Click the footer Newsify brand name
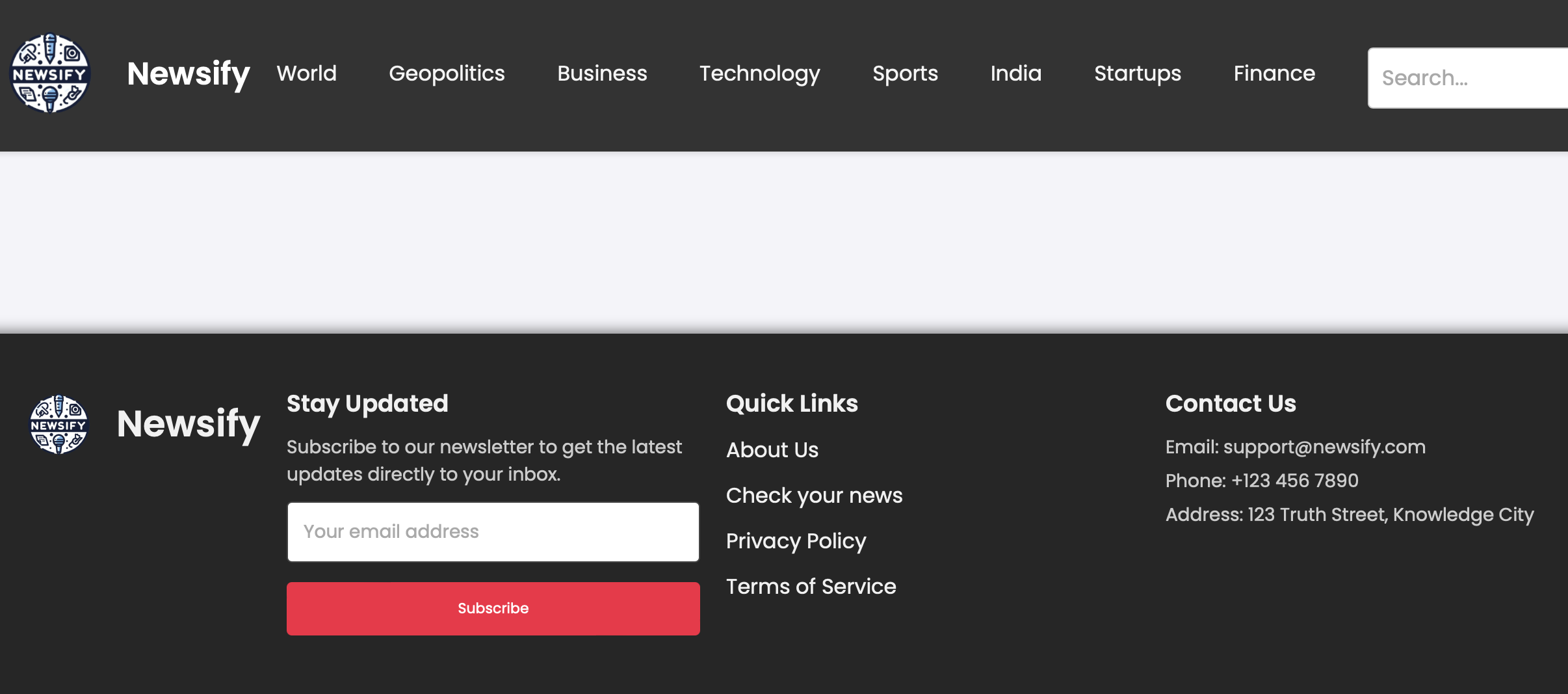Image resolution: width=1568 pixels, height=694 pixels. tap(189, 424)
